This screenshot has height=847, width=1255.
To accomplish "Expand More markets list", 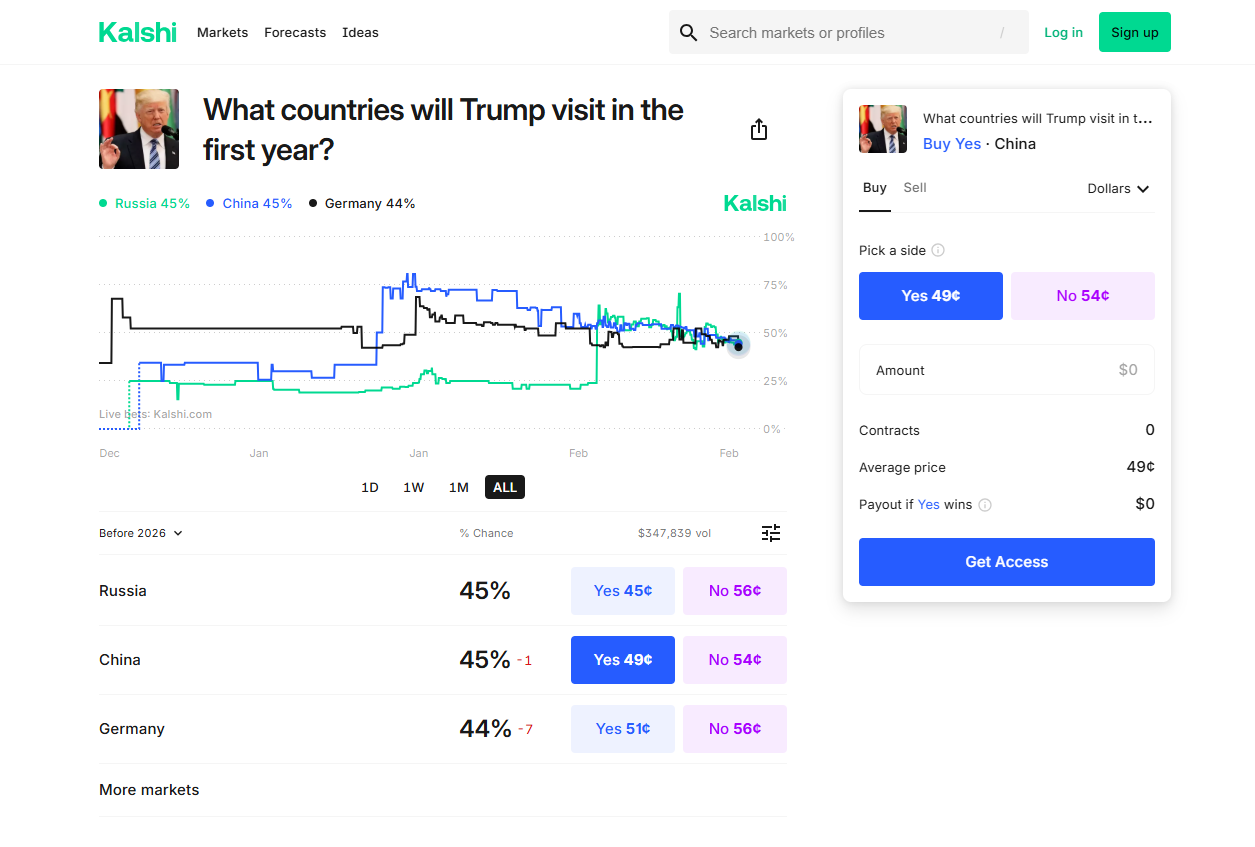I will pyautogui.click(x=149, y=790).
